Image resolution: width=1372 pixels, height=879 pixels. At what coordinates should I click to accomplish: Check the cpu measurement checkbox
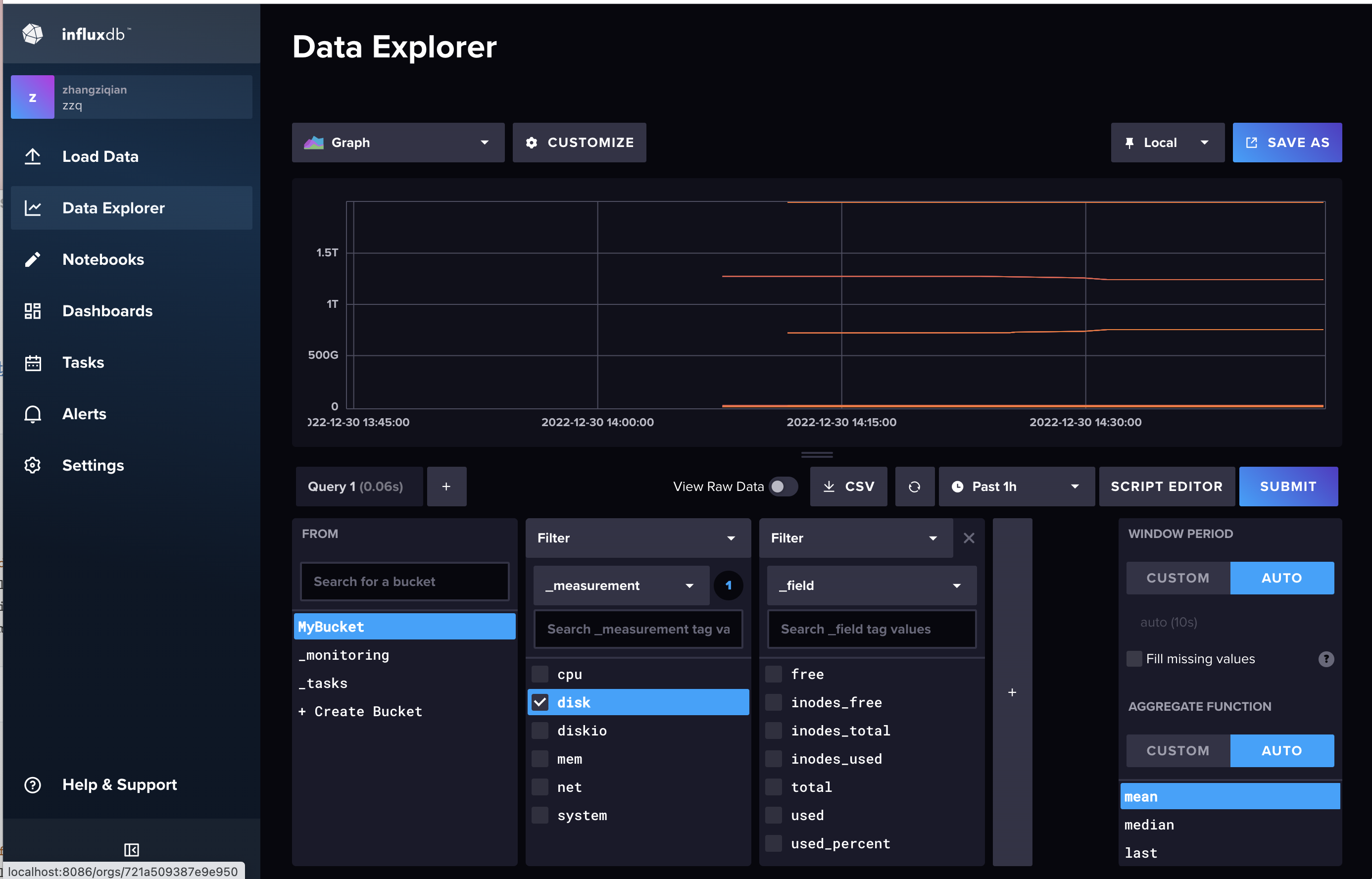(x=540, y=674)
